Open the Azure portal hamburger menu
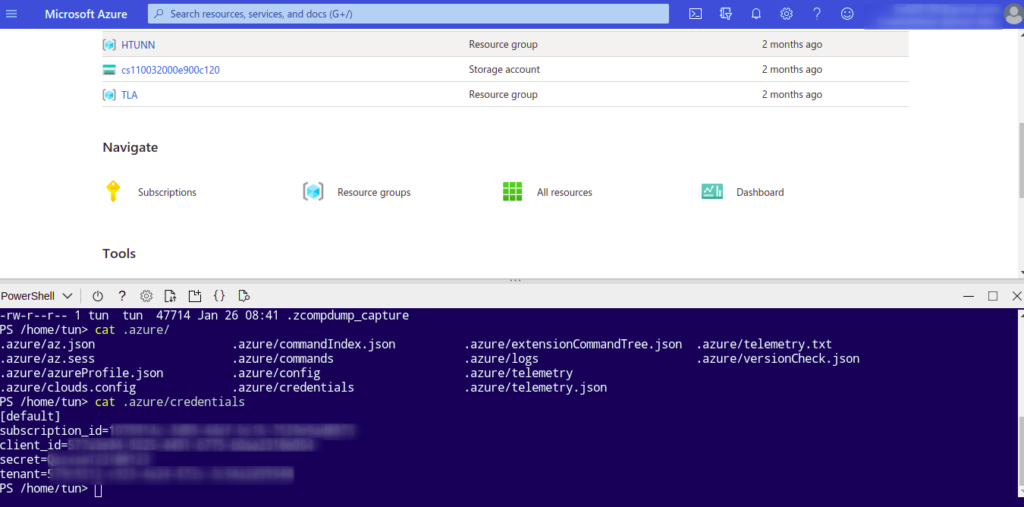This screenshot has width=1024, height=507. pyautogui.click(x=11, y=14)
